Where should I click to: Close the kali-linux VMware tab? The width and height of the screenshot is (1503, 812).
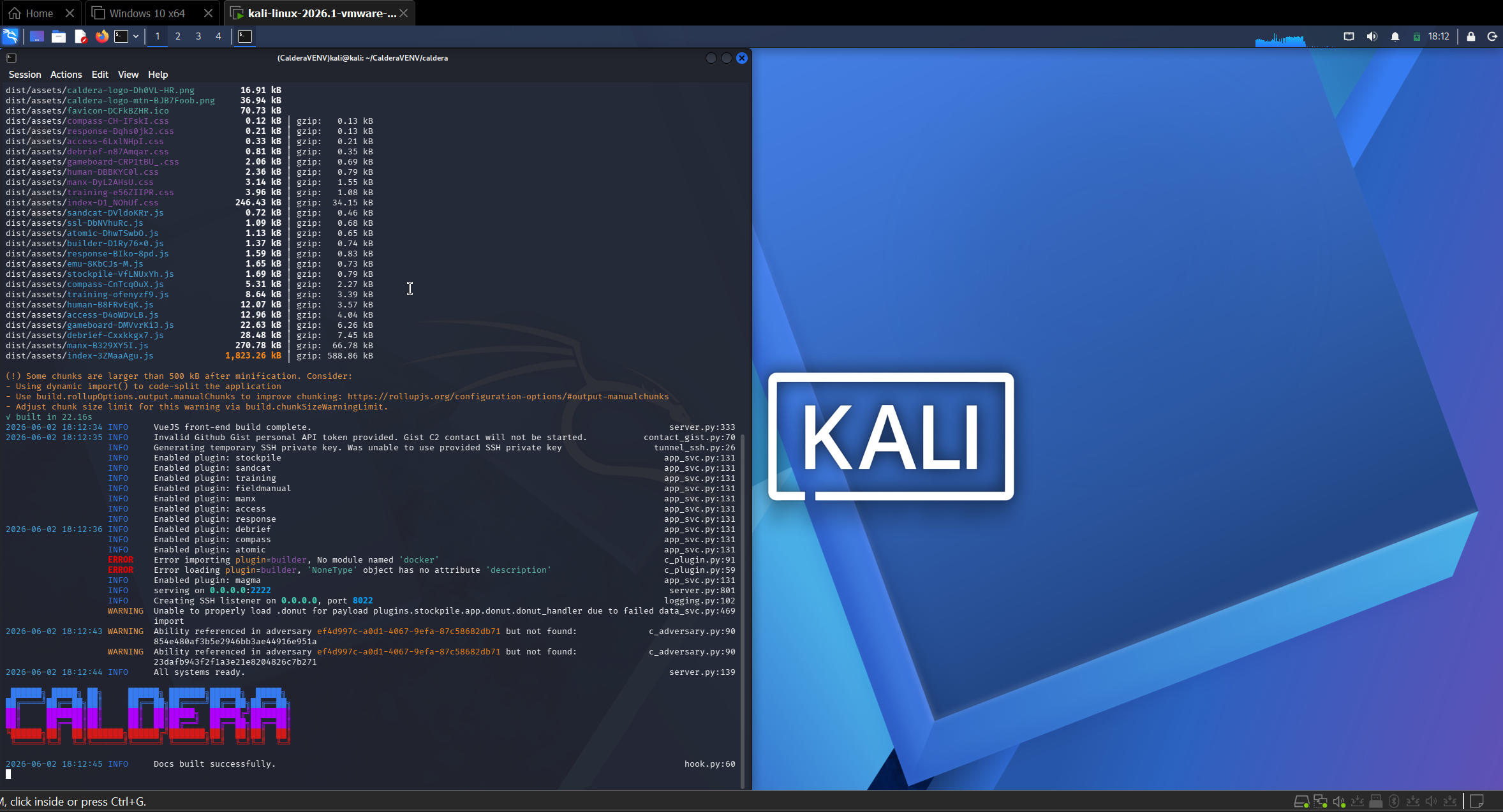point(404,13)
